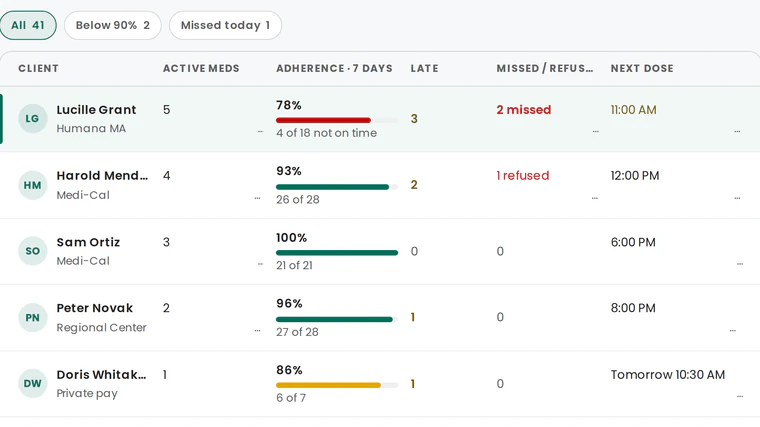Open the Missed today filter
Screen dimensions: 760x427
(x=225, y=25)
